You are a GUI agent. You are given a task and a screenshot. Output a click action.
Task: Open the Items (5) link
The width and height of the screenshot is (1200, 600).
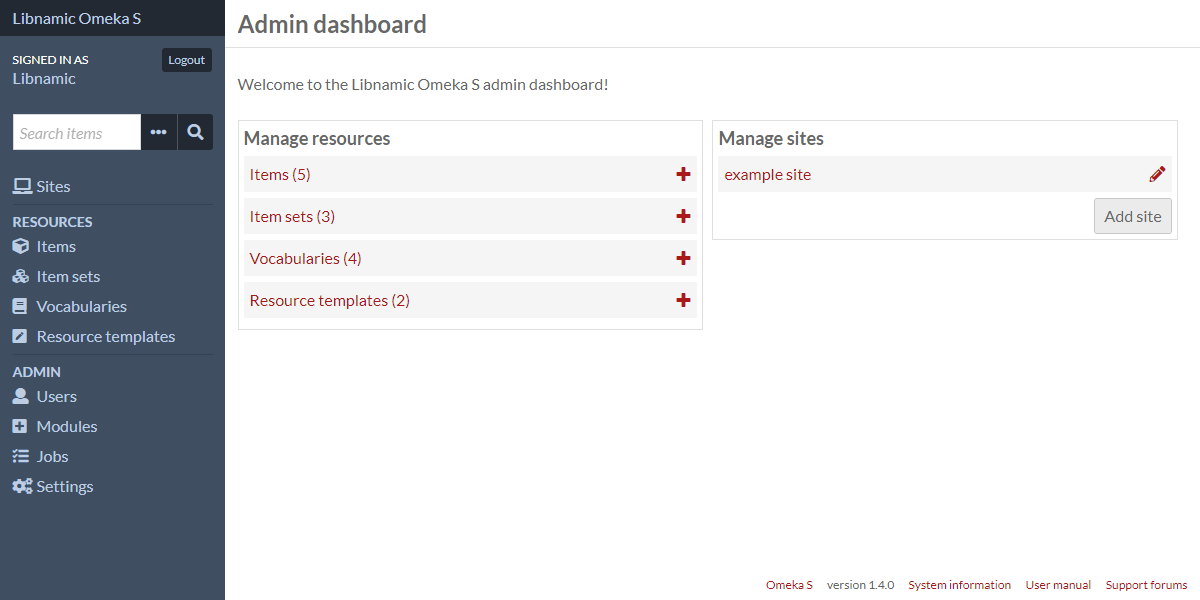280,174
